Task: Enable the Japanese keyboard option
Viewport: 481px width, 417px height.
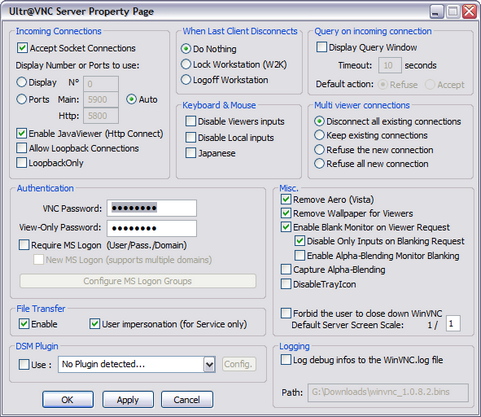Action: [191, 153]
